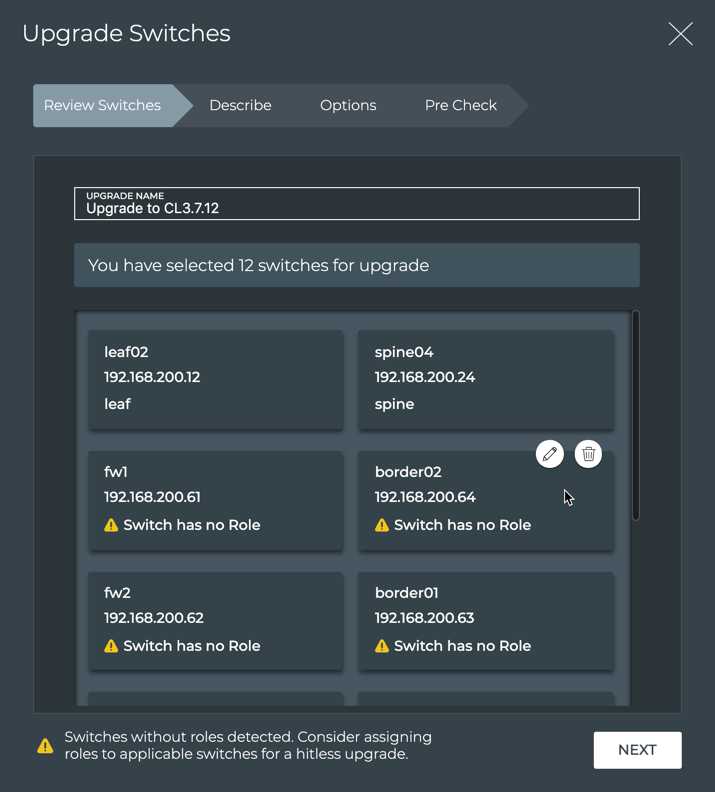Focus the Upgrade Name input field

357,208
